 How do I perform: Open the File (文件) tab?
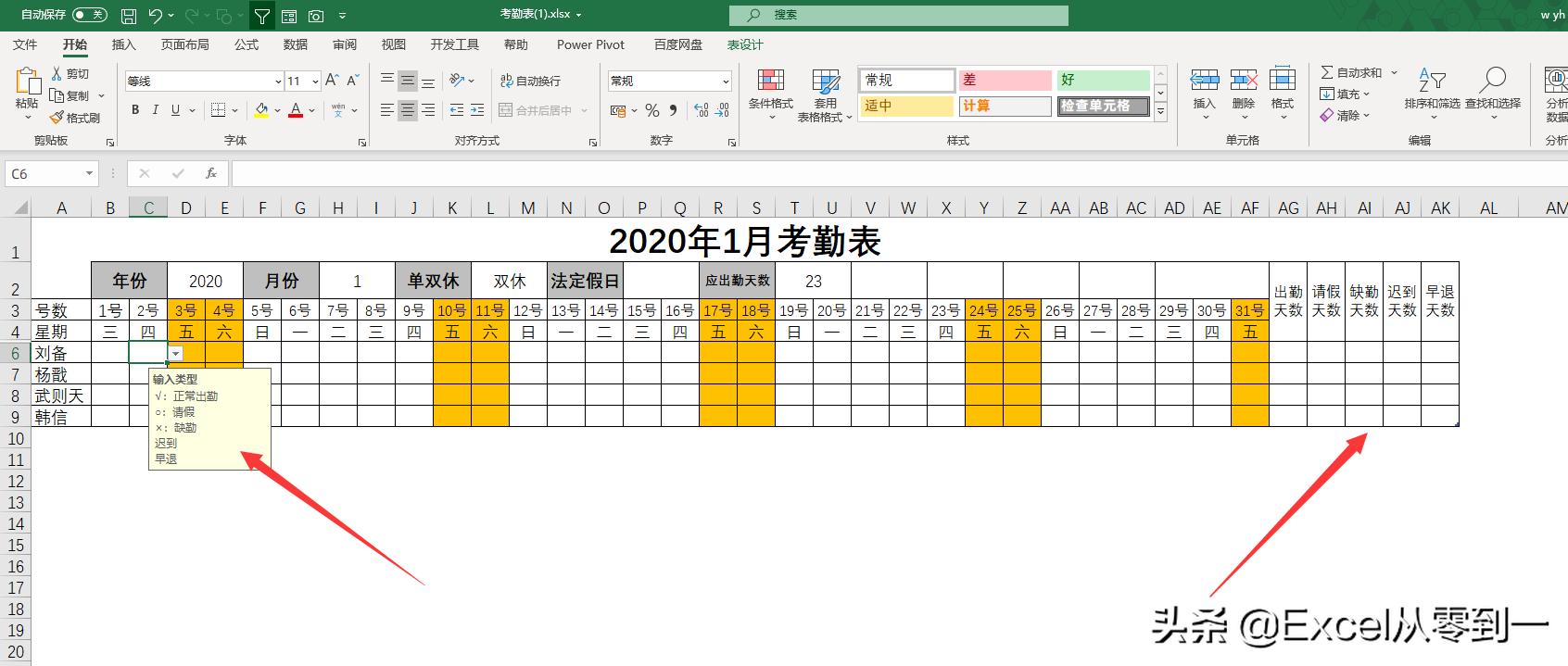point(25,44)
